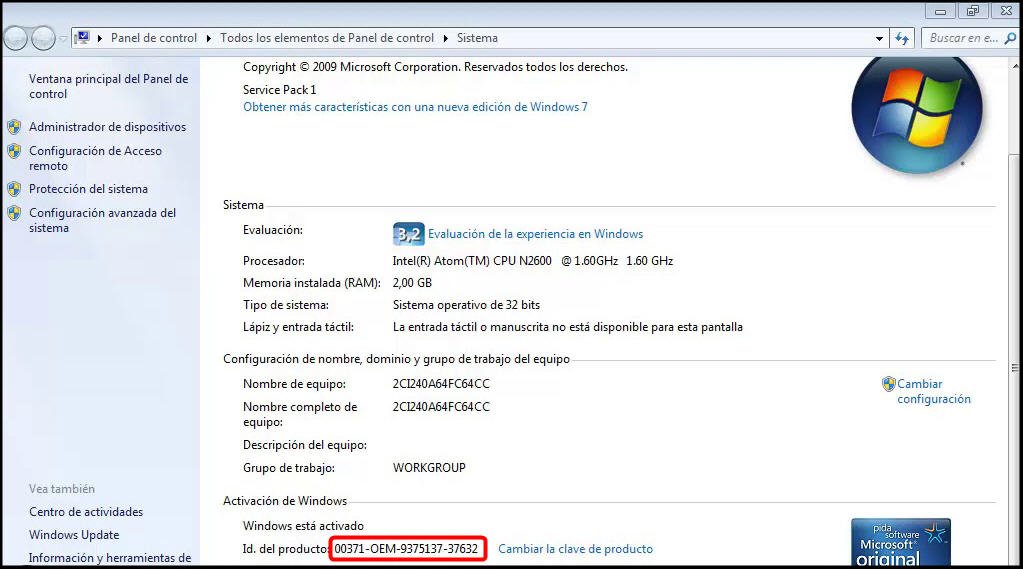Click Cambiar configuración link
Image resolution: width=1023 pixels, height=569 pixels.
coord(934,391)
